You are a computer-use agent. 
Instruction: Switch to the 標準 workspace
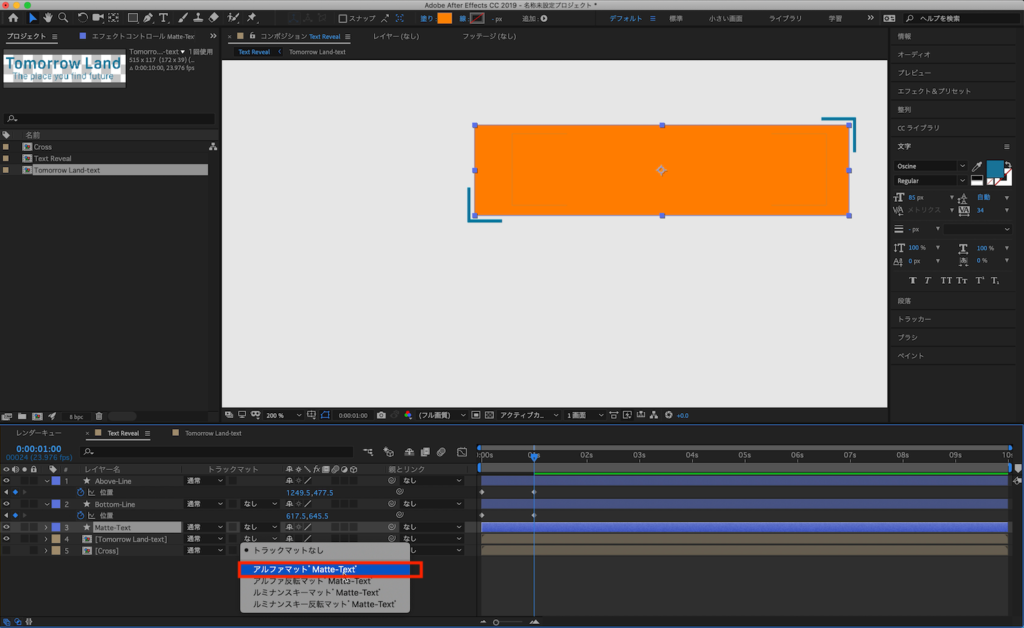pyautogui.click(x=676, y=18)
